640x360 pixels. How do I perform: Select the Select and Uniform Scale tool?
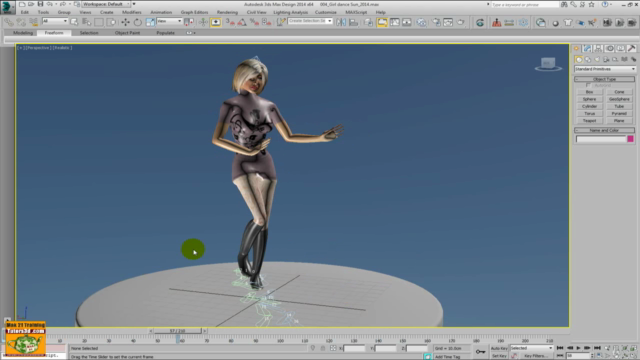(x=150, y=22)
